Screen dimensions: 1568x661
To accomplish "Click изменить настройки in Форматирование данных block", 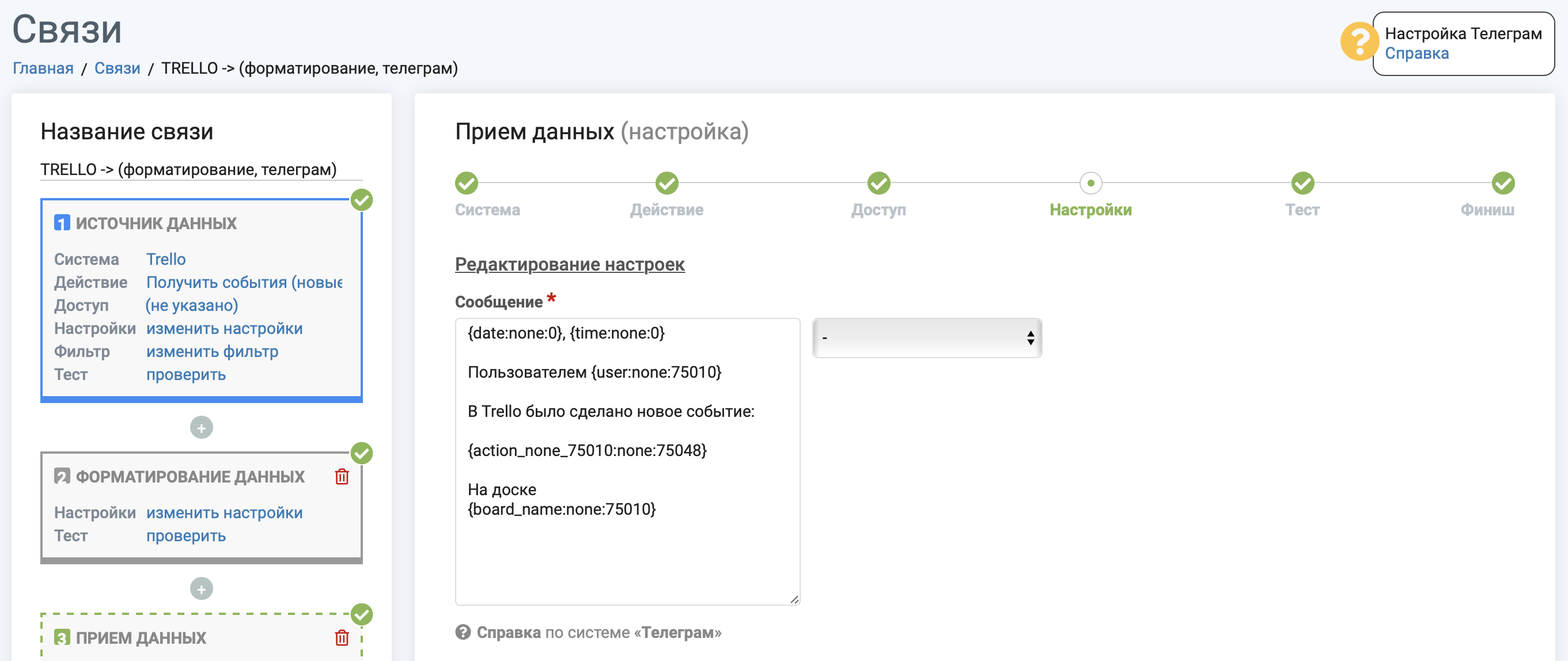I will pyautogui.click(x=224, y=513).
